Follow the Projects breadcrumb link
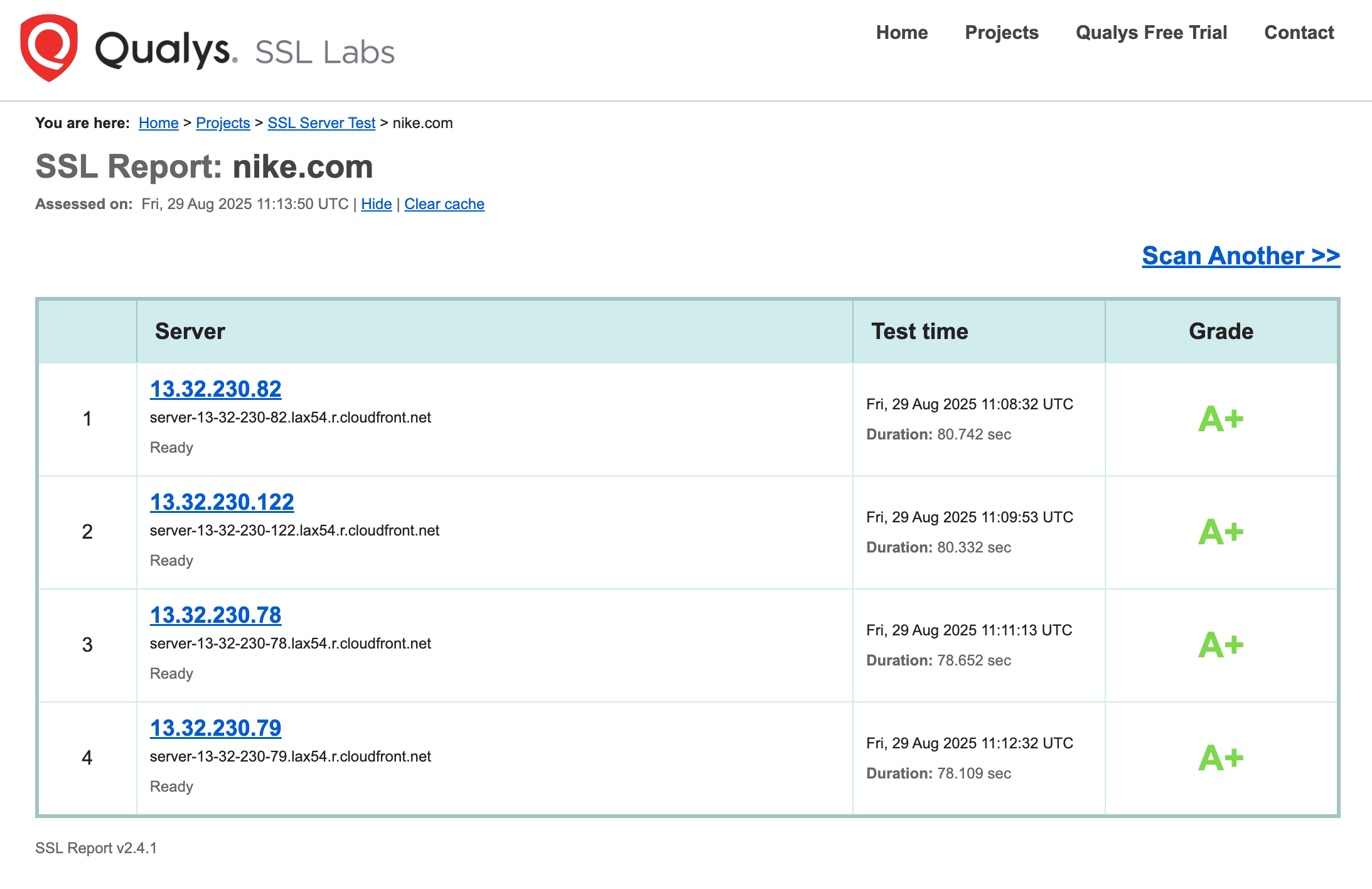1372x889 pixels. coord(223,123)
